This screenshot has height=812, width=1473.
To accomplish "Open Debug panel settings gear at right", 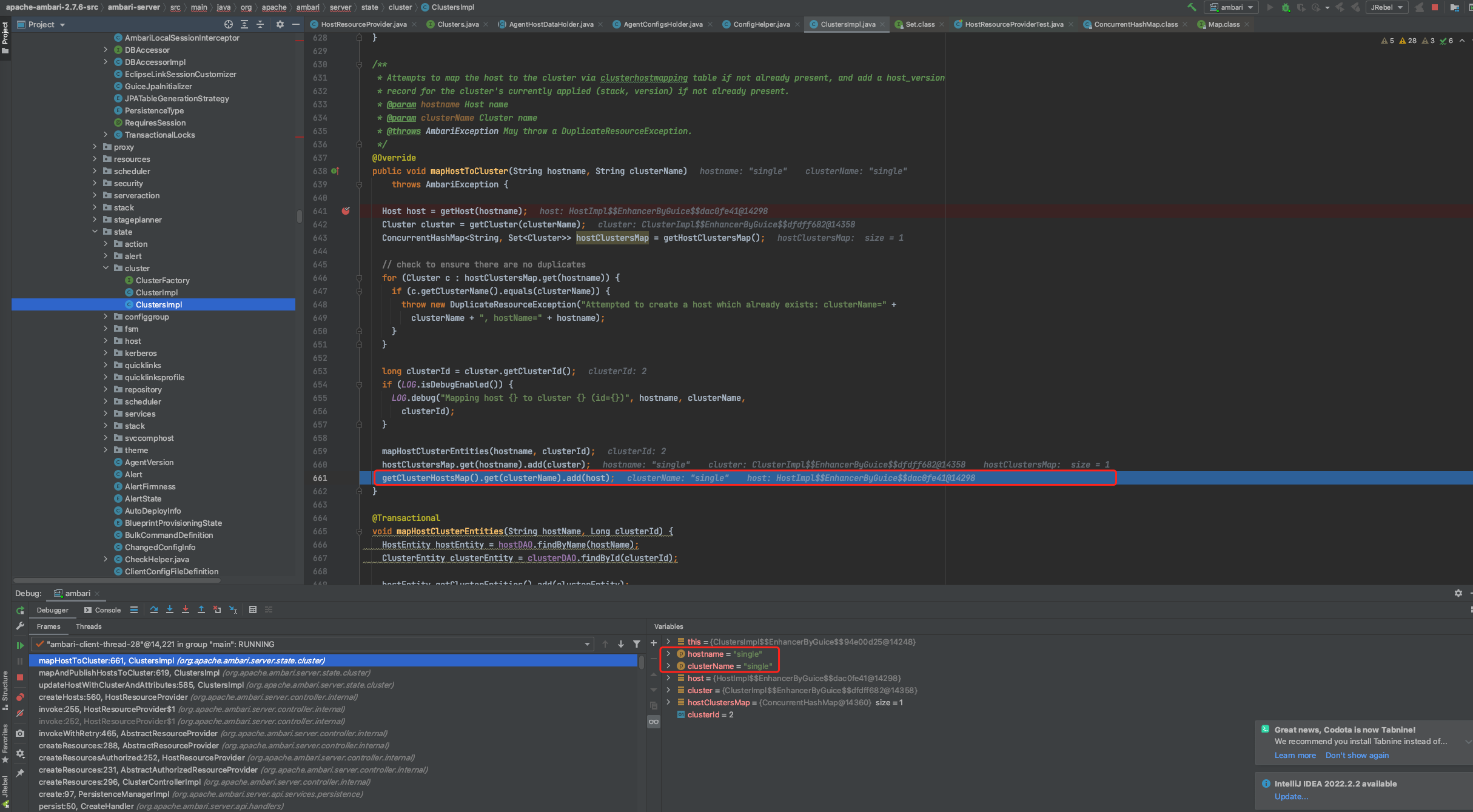I will pos(1458,593).
